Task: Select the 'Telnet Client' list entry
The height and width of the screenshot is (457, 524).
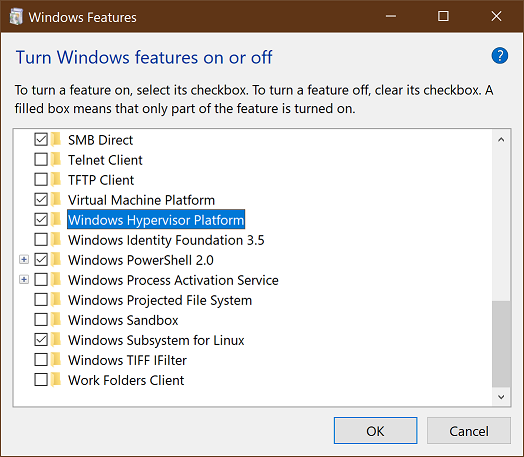Action: coord(105,160)
